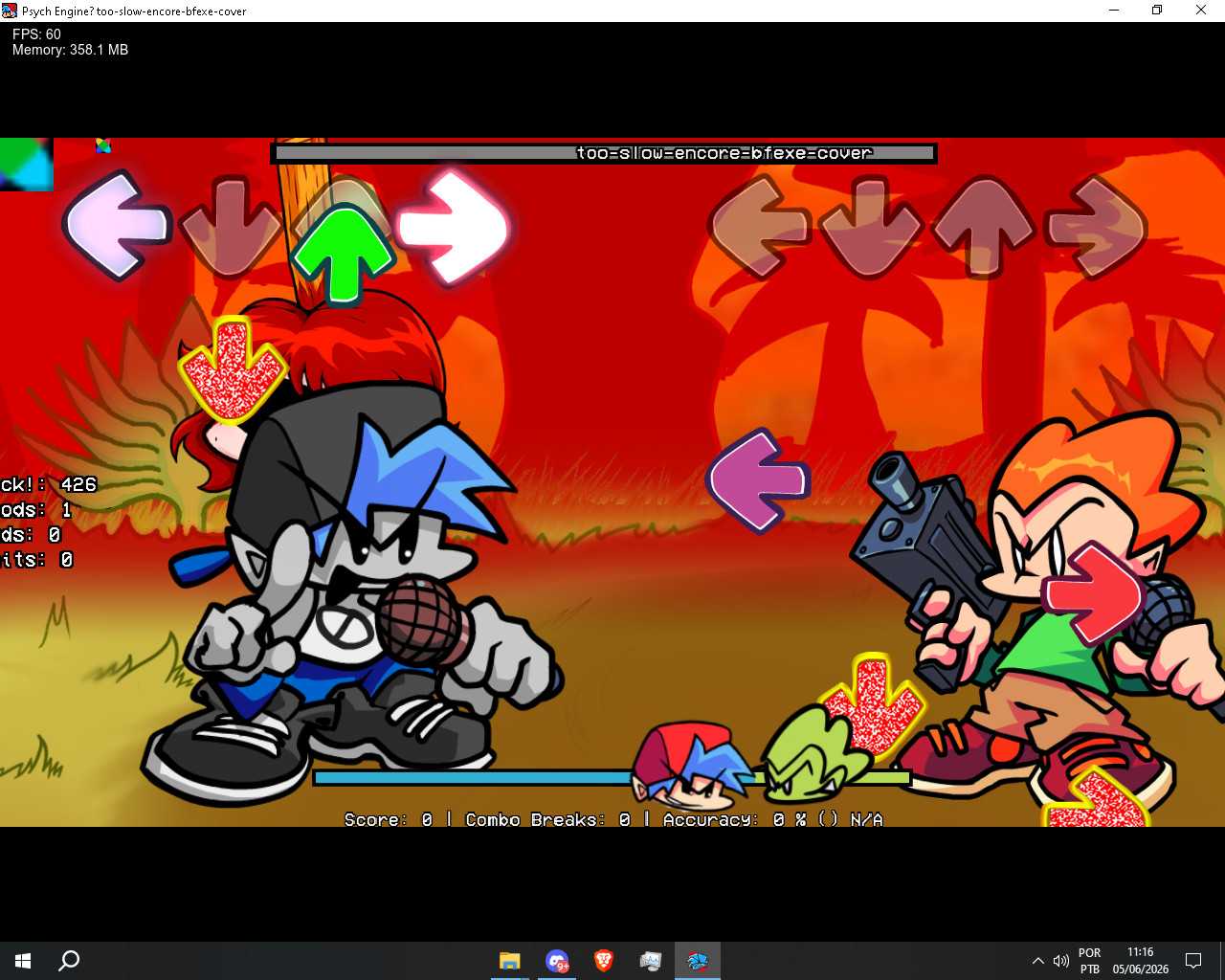Open File Explorer from the taskbar
1225x980 pixels.
click(509, 961)
